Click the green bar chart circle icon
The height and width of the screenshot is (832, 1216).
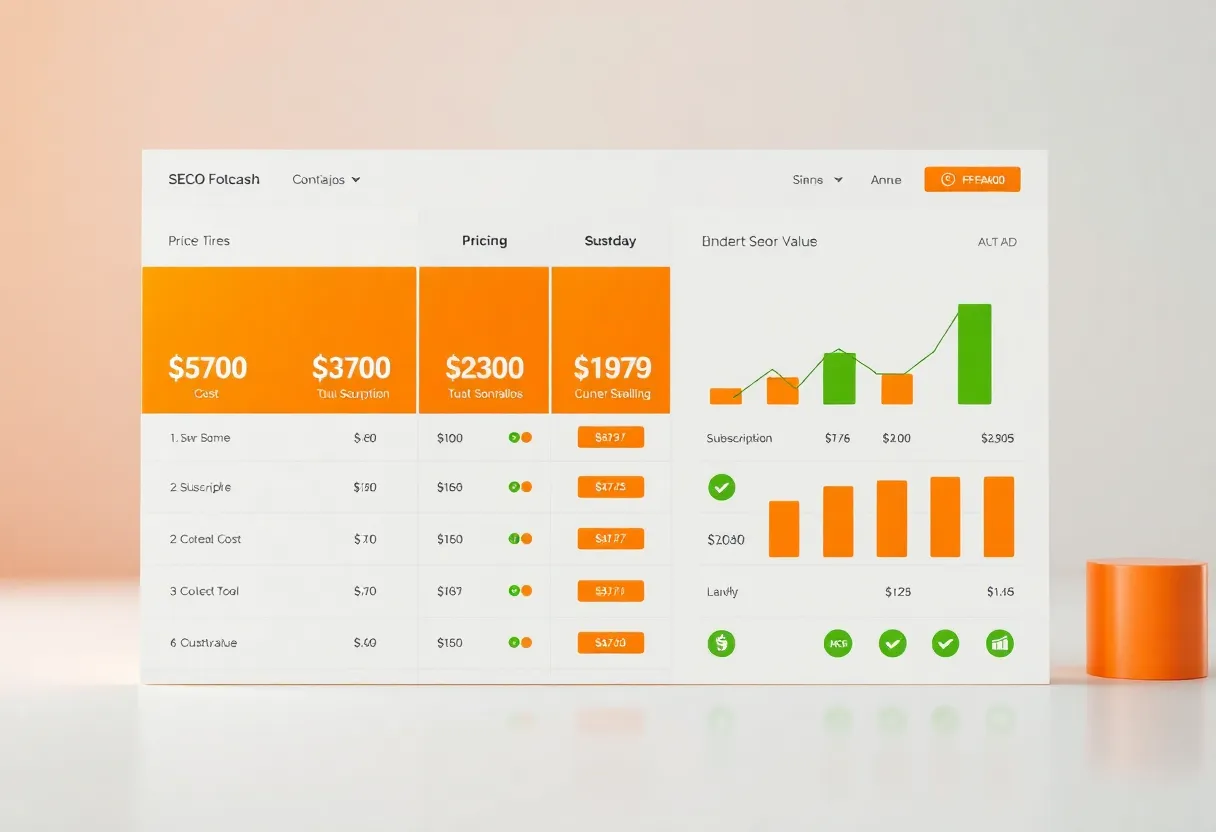tap(999, 643)
